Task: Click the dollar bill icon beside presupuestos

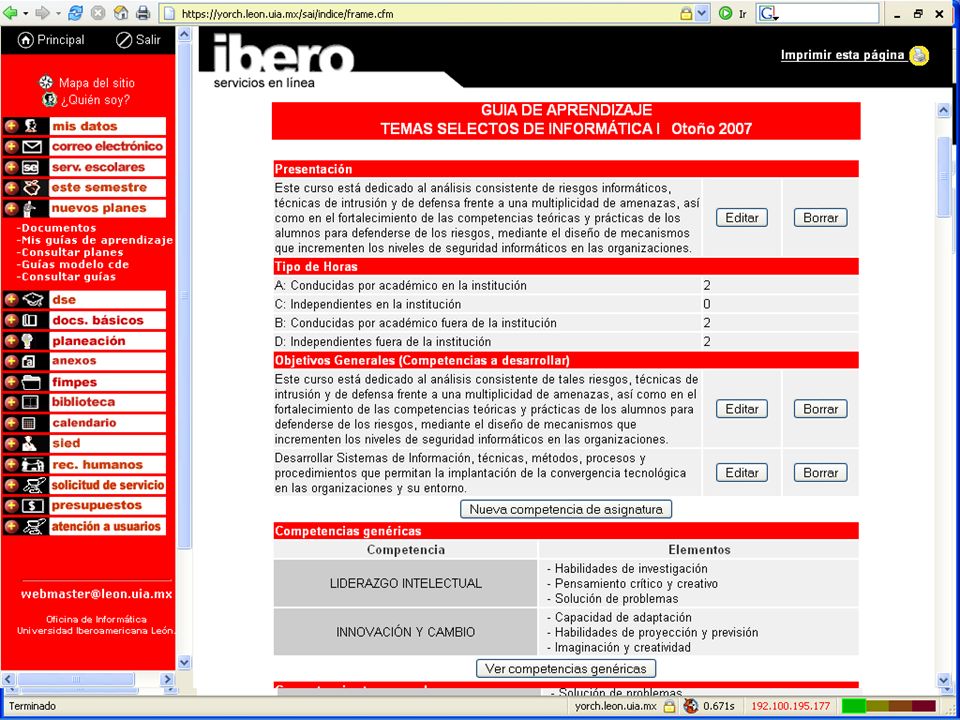Action: (x=32, y=506)
